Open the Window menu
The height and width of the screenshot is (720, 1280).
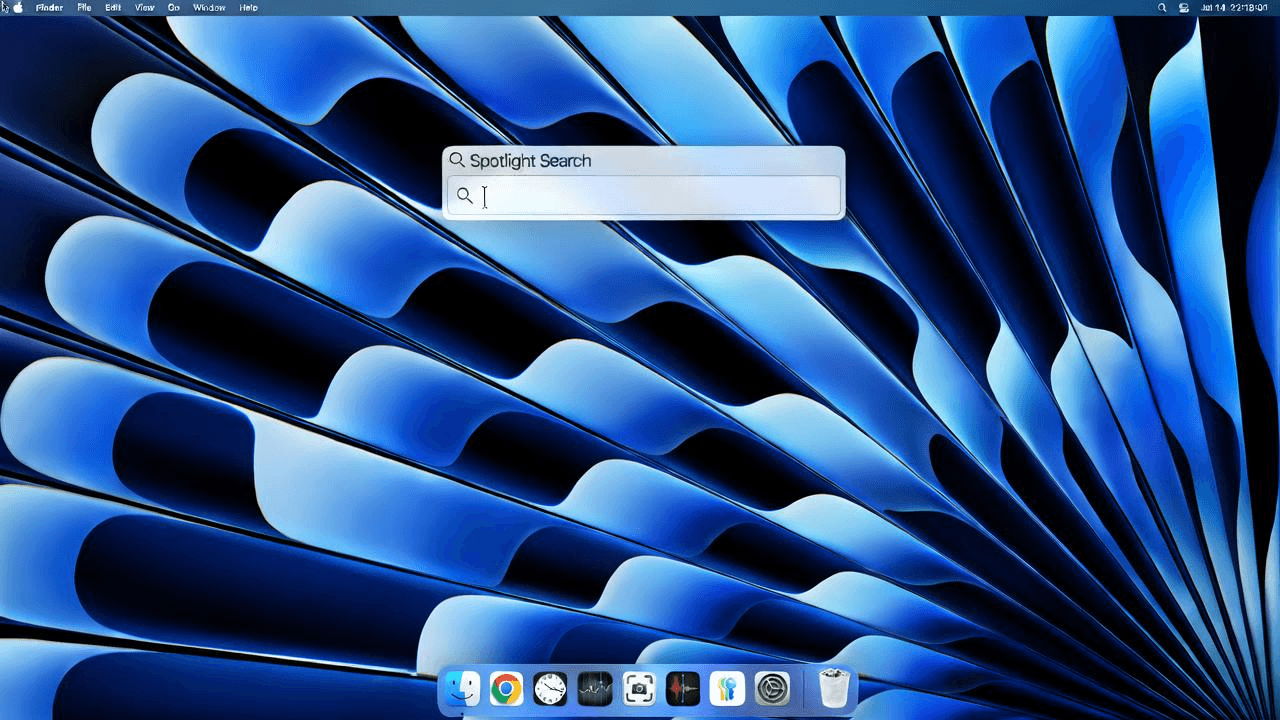209,7
